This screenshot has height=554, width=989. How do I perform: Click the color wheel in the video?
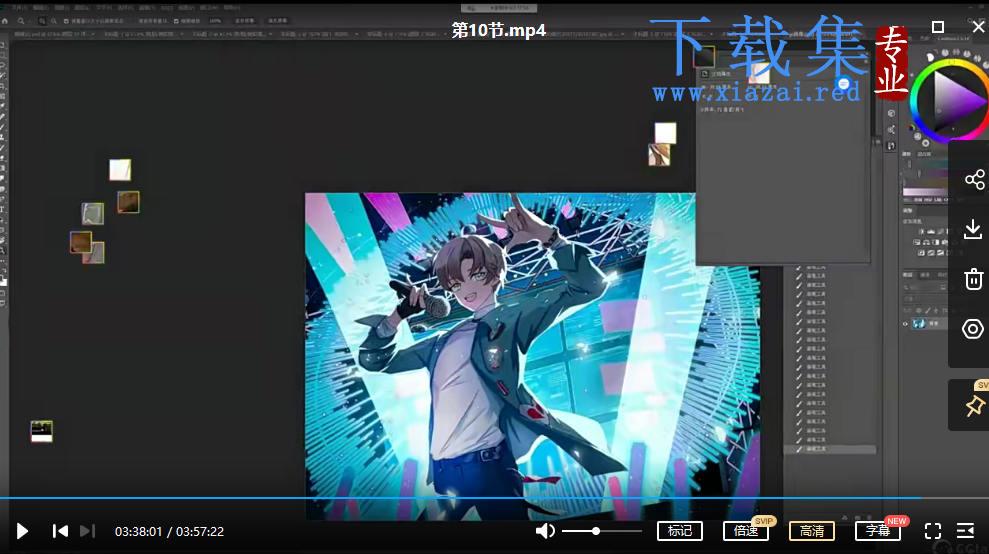coord(951,101)
